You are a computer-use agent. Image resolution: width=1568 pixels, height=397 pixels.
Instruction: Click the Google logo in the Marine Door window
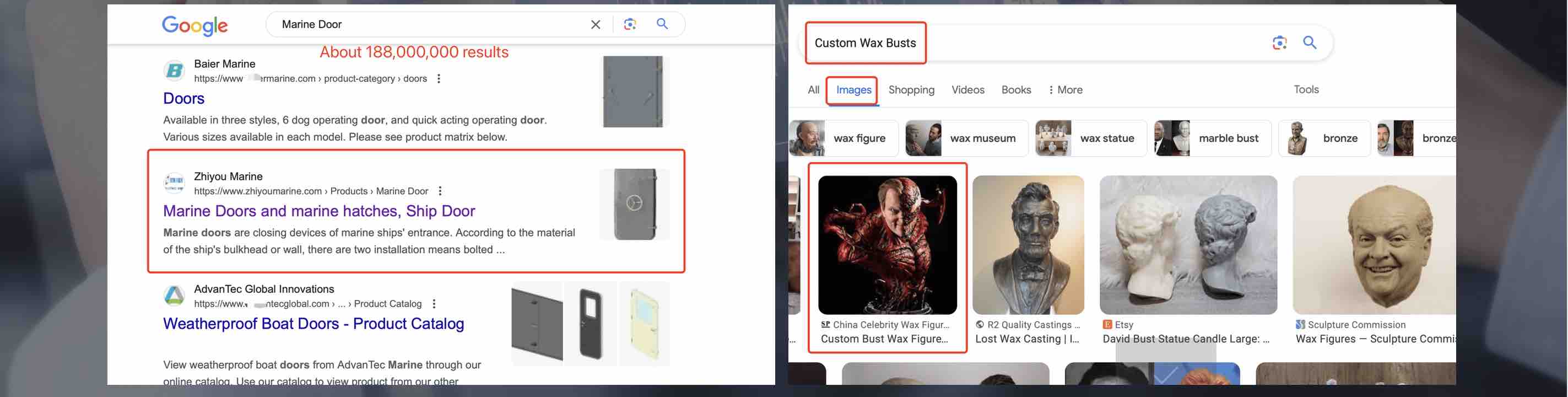[195, 25]
